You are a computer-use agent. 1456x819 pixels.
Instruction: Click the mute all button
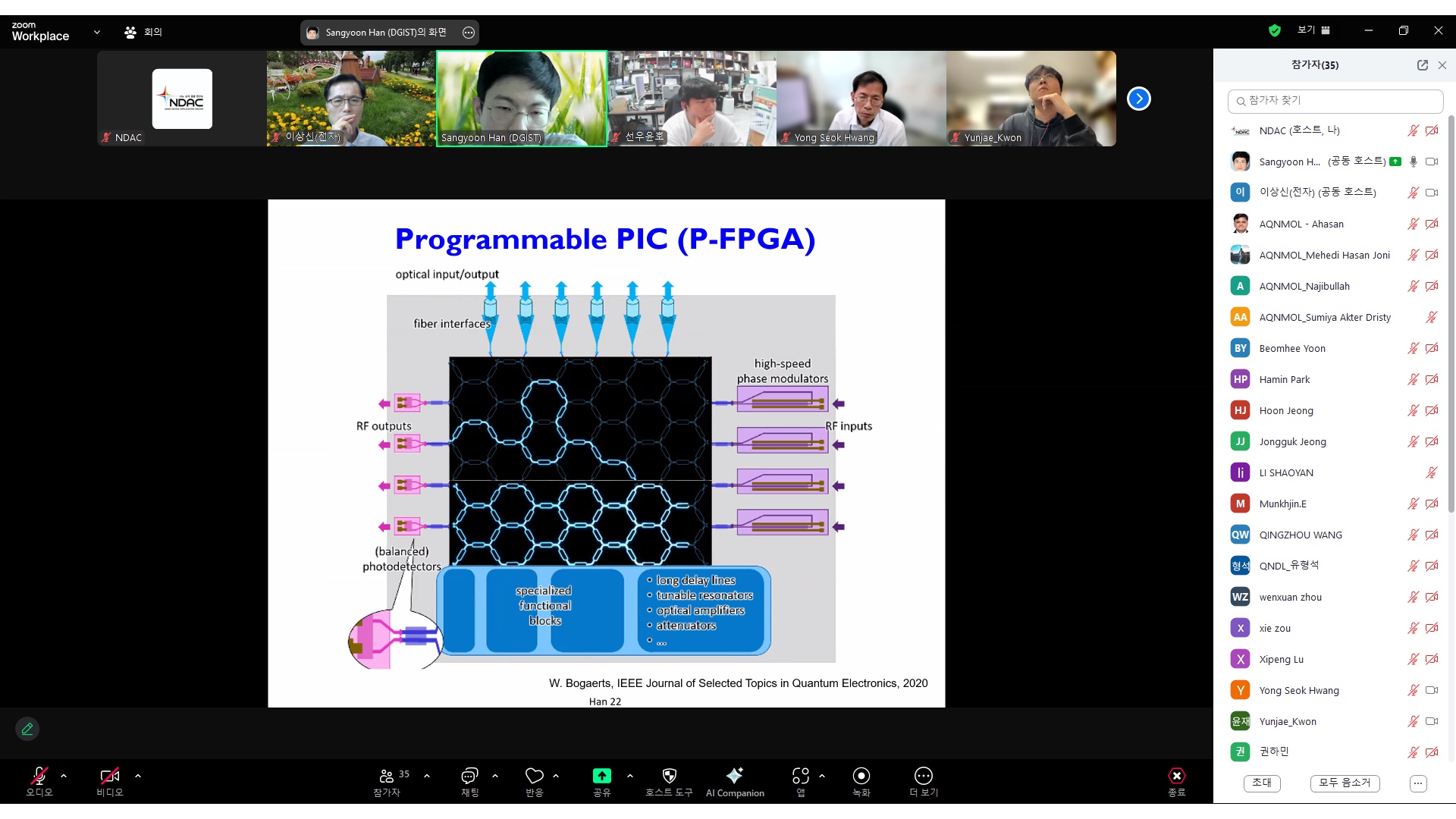(x=1345, y=783)
